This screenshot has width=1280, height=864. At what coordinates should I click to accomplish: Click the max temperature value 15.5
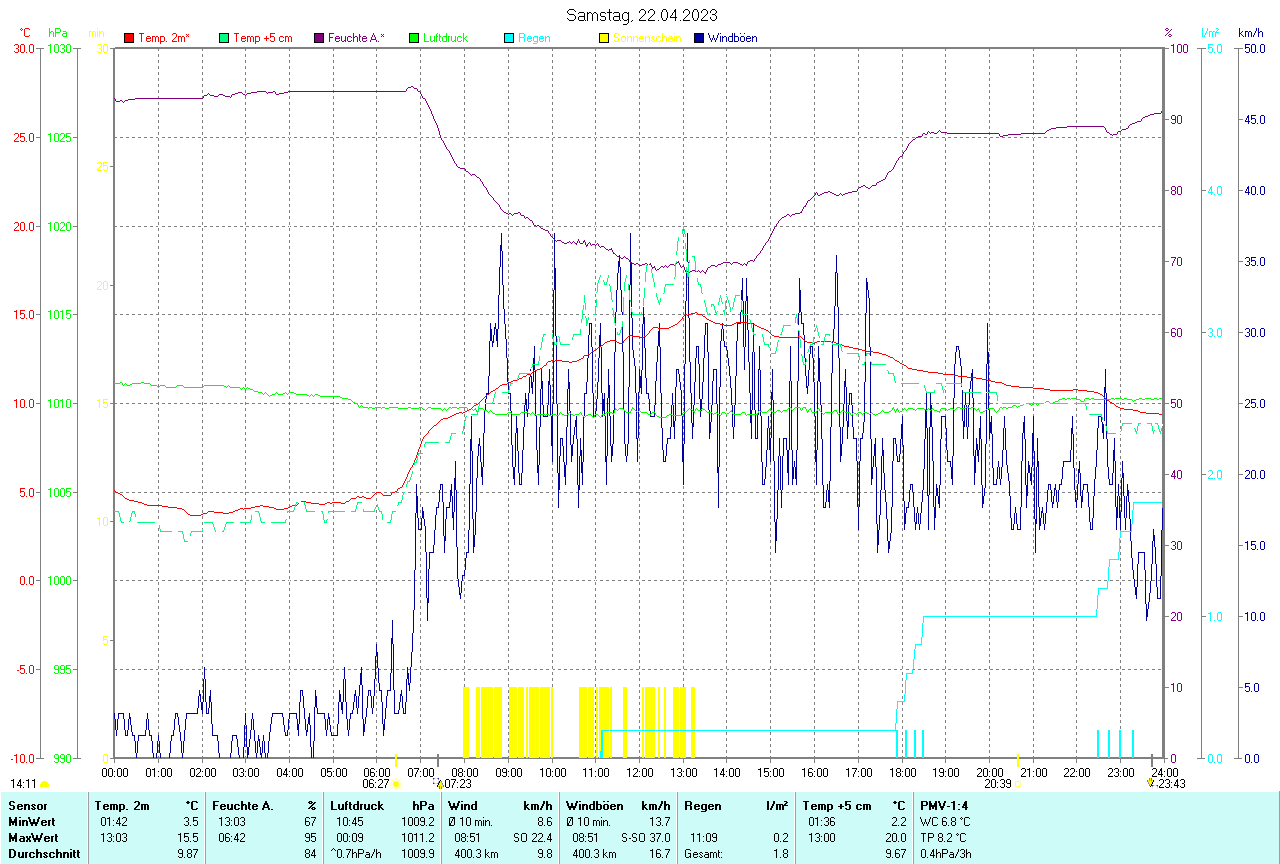tap(188, 837)
